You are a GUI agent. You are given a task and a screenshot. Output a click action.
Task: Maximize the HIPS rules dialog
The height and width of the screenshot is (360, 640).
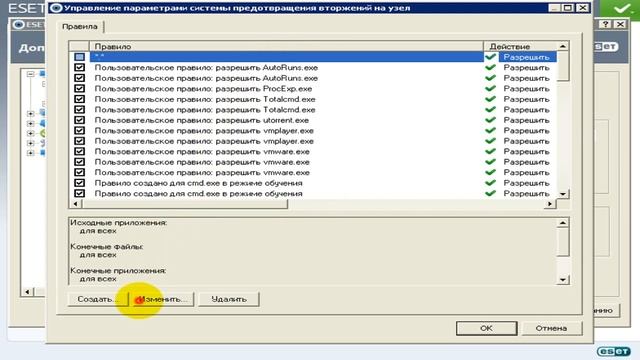point(568,7)
